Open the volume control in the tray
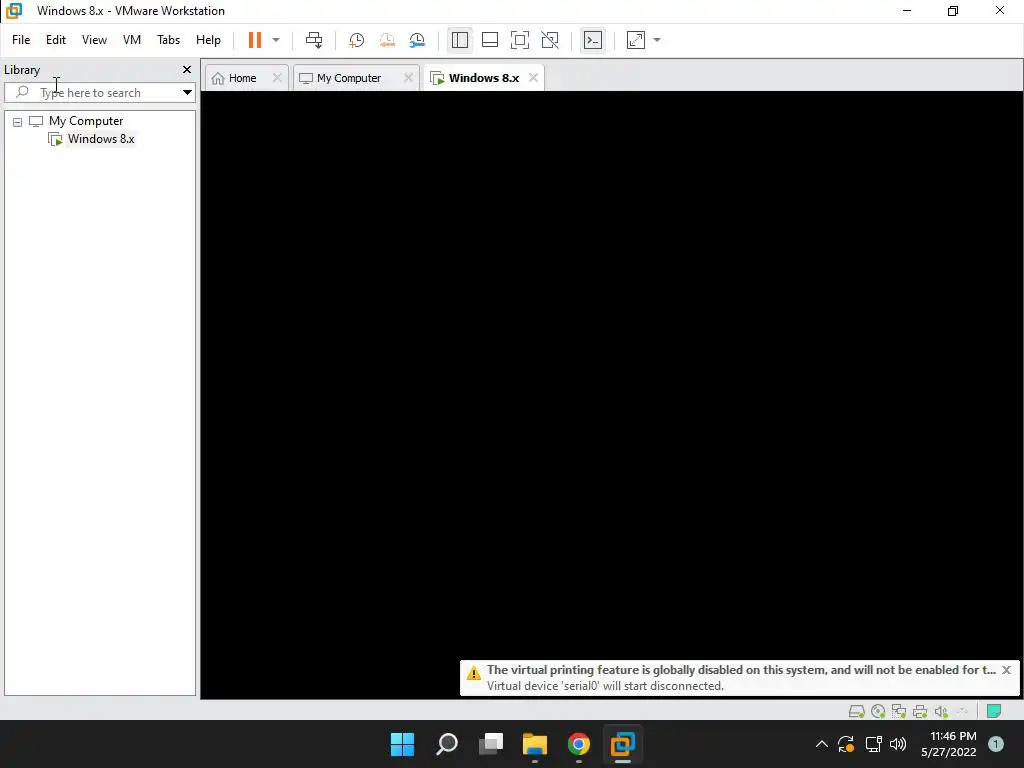This screenshot has width=1024, height=768. click(x=899, y=744)
